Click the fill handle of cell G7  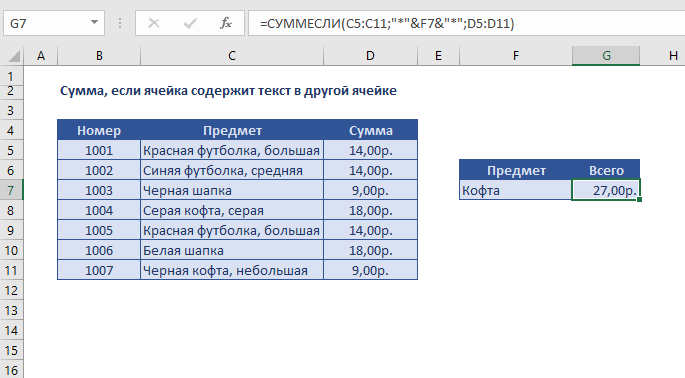(640, 200)
